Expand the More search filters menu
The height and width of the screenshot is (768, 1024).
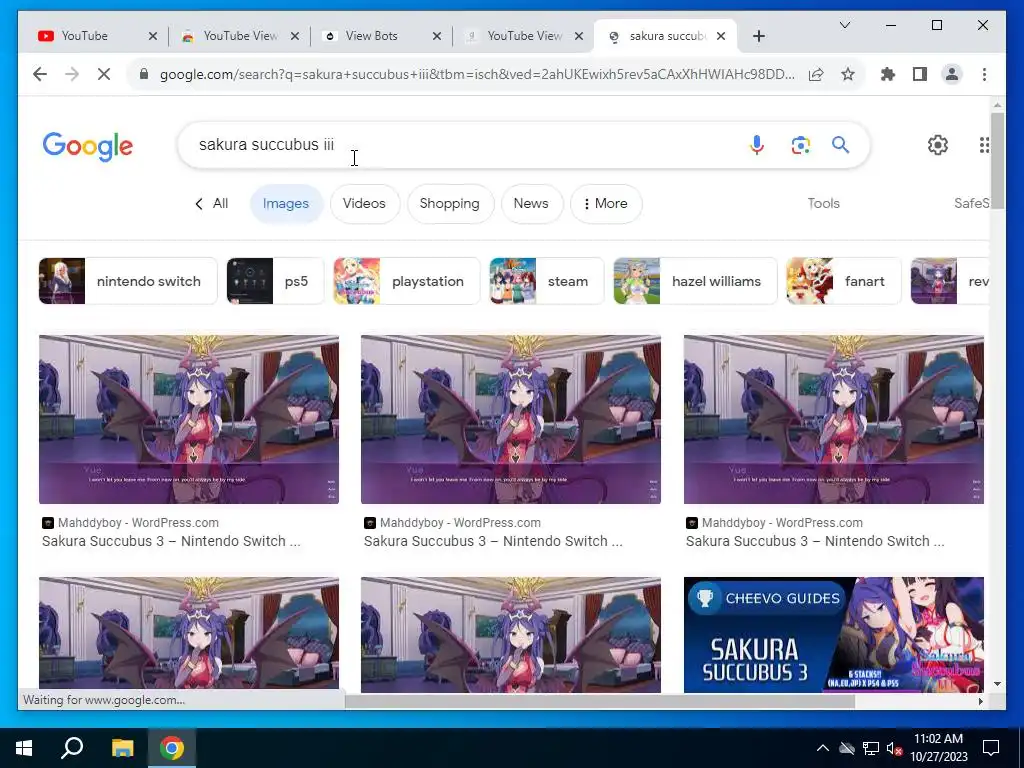point(606,204)
